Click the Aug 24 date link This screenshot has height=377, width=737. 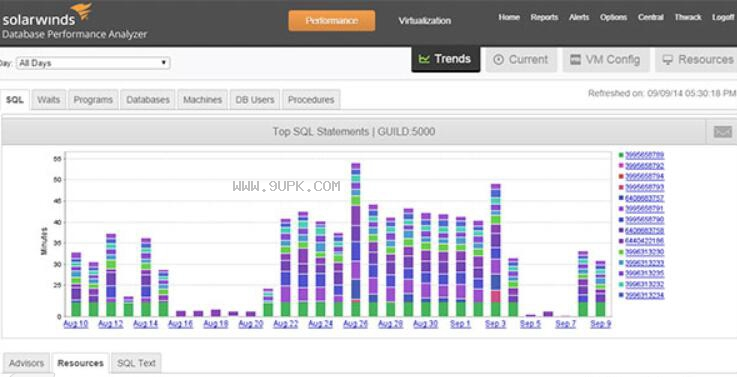pyautogui.click(x=320, y=324)
